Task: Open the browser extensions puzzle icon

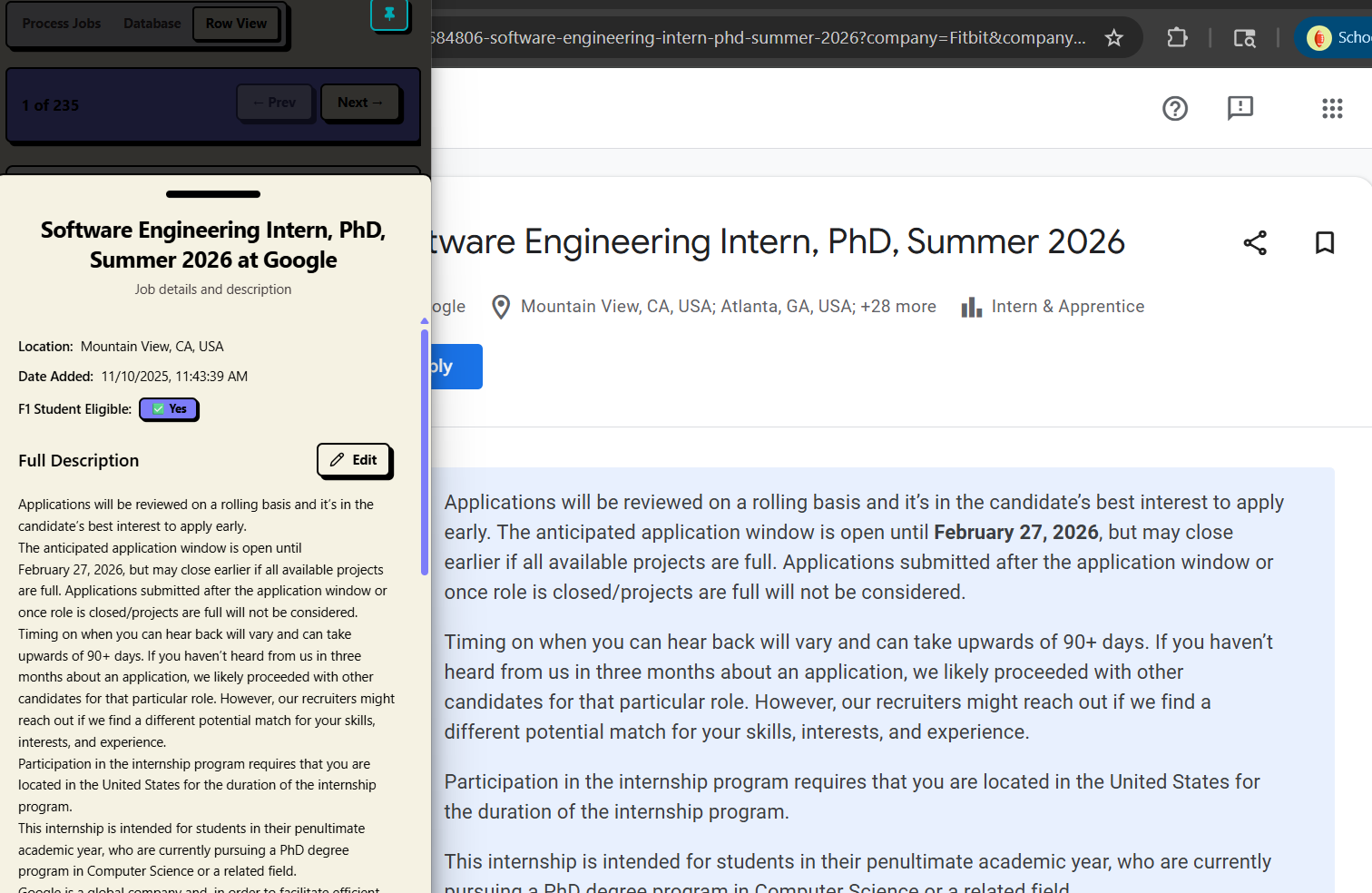Action: [x=1177, y=38]
